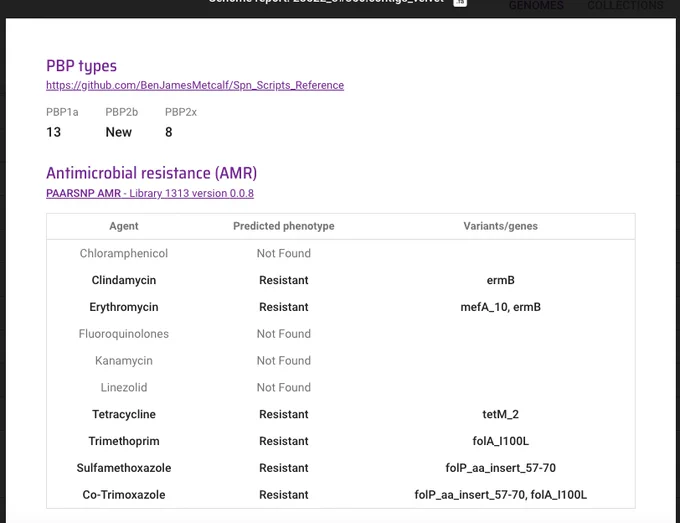Select the Co-Trimoxazole variants cell

tap(500, 495)
